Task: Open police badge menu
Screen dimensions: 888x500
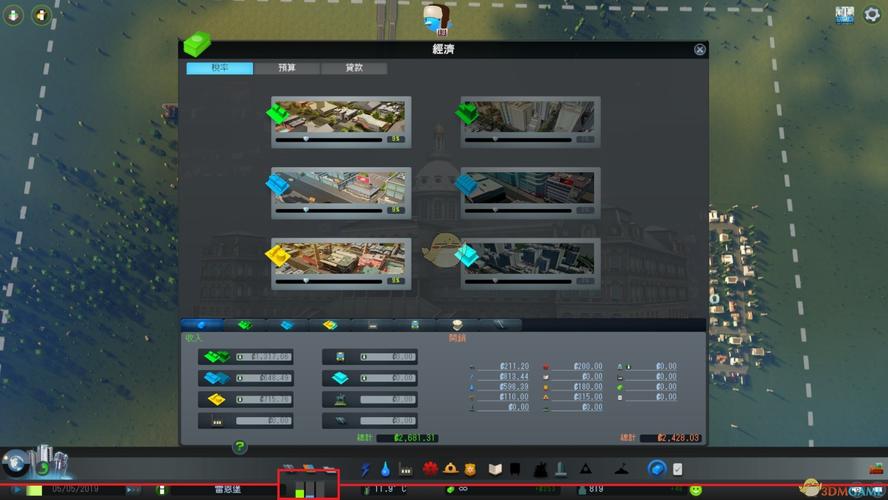Action: [x=470, y=469]
